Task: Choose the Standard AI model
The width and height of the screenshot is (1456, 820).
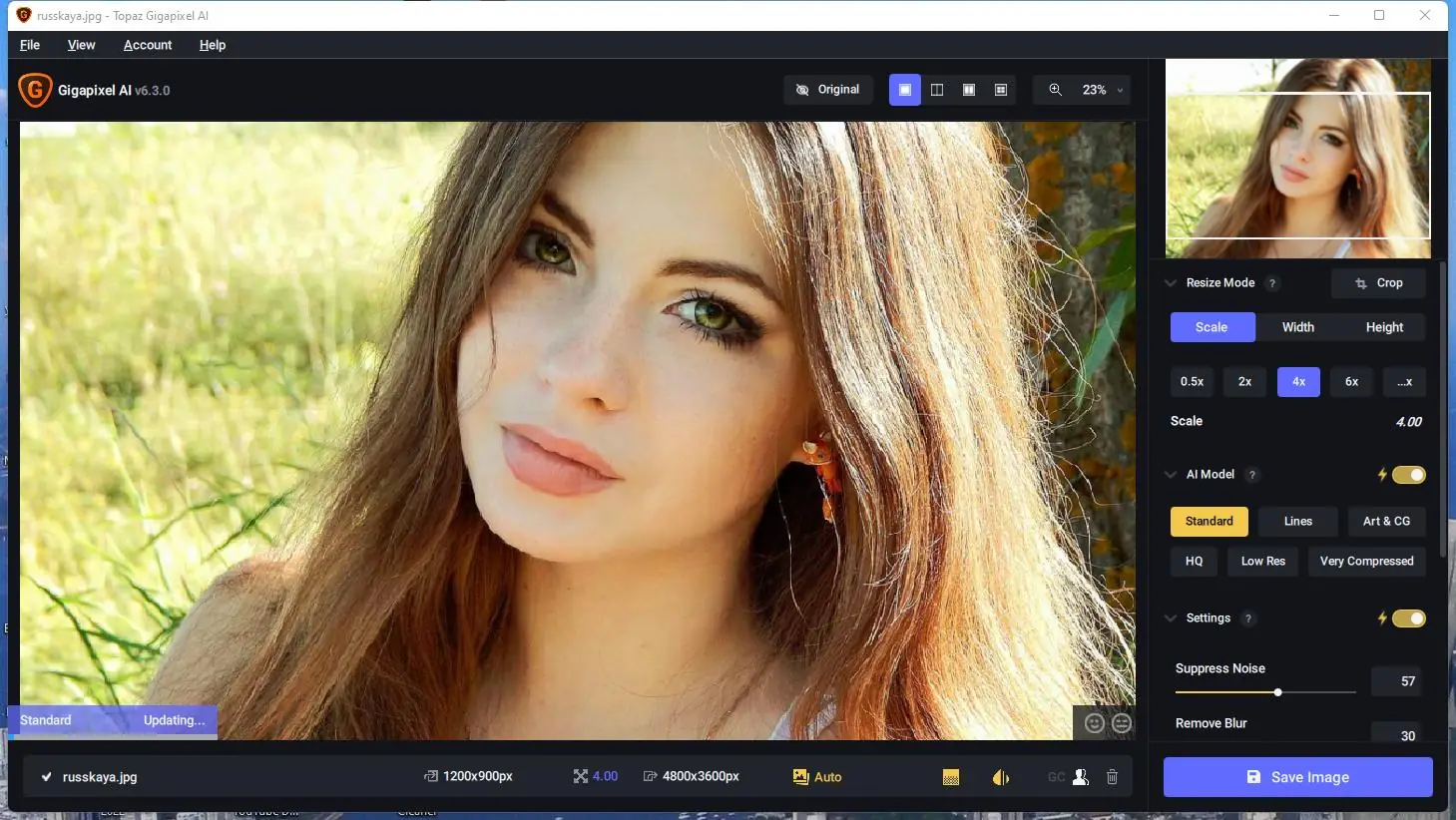Action: click(x=1210, y=522)
